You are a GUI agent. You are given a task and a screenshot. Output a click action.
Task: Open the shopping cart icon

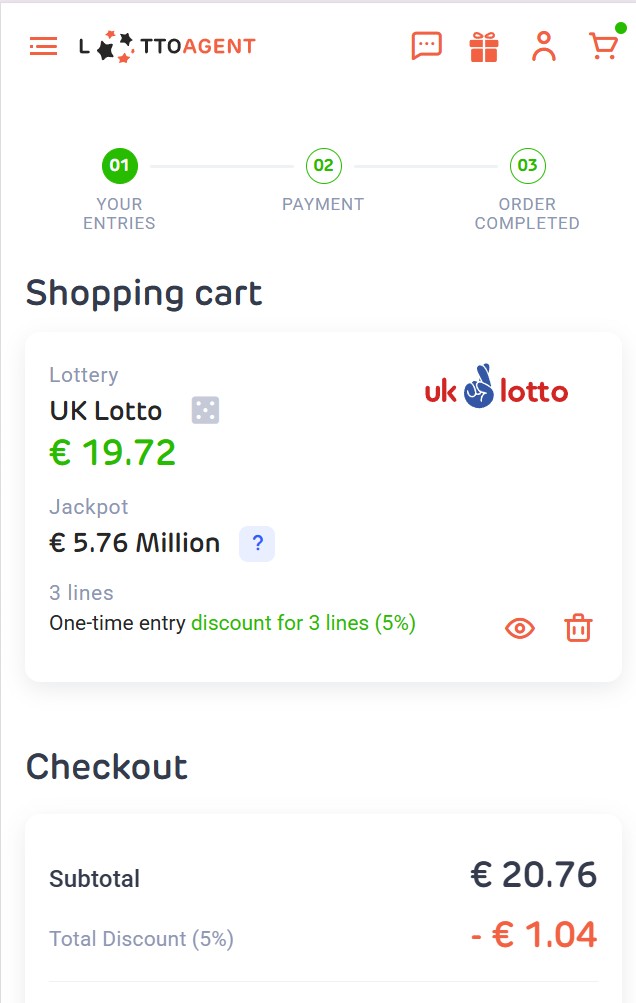(x=603, y=46)
